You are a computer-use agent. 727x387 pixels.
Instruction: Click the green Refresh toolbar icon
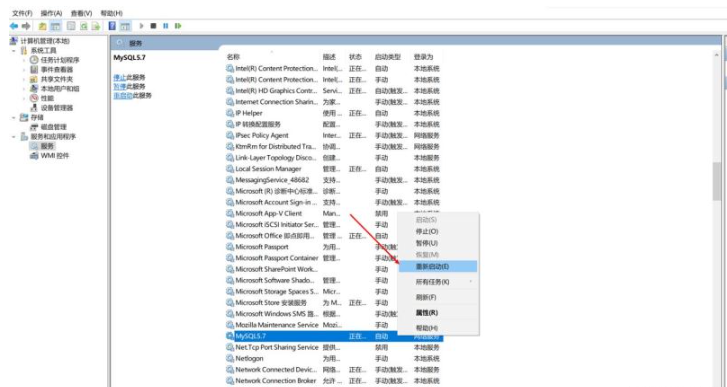pos(83,26)
